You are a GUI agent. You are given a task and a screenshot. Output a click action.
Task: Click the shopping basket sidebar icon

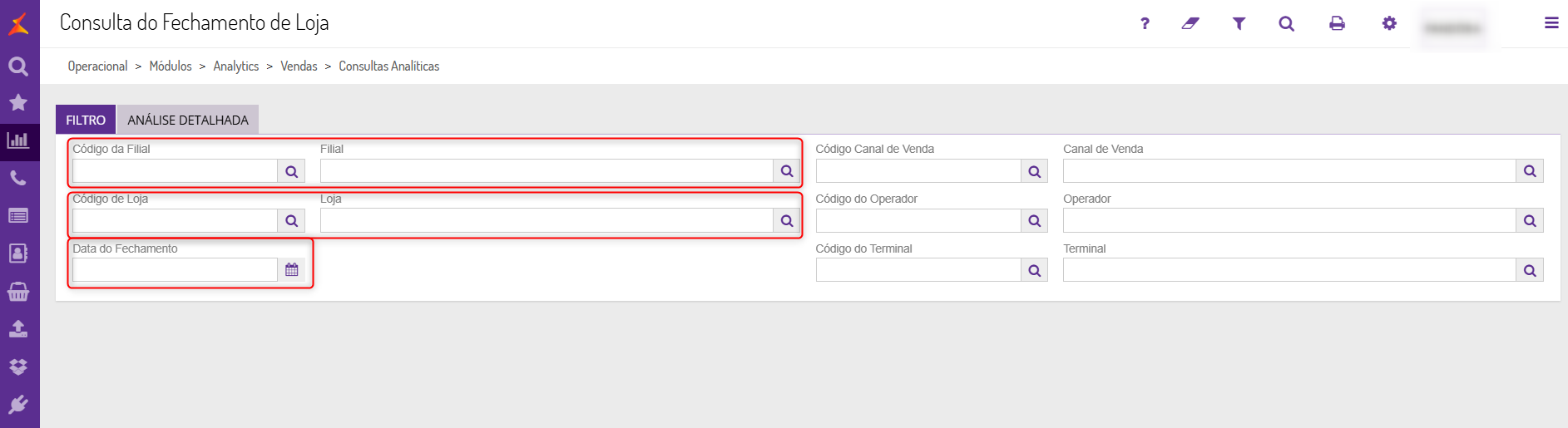point(18,292)
